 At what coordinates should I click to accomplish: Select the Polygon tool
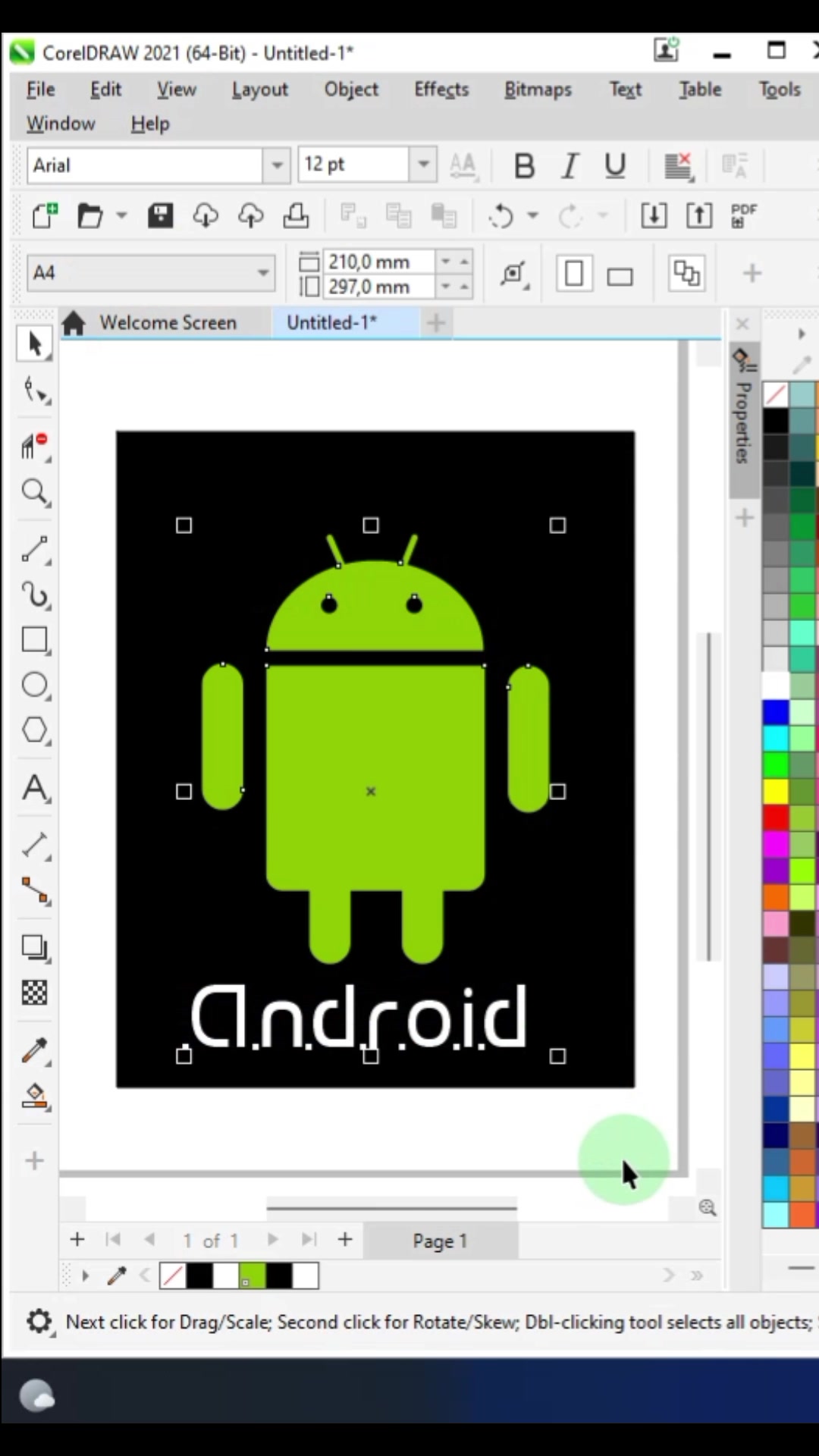pos(35,731)
